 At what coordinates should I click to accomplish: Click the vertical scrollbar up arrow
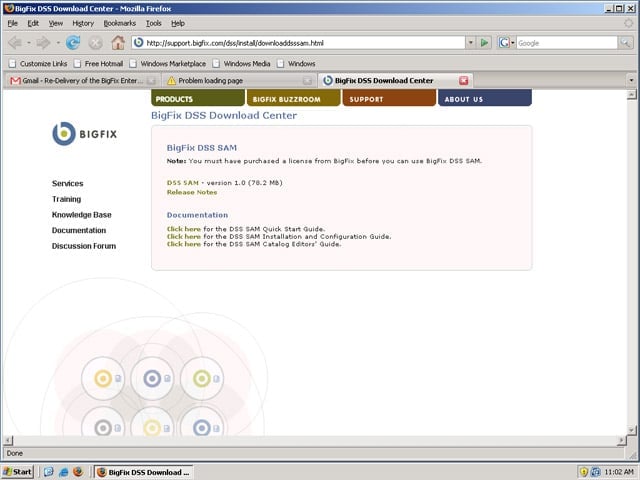coord(631,94)
